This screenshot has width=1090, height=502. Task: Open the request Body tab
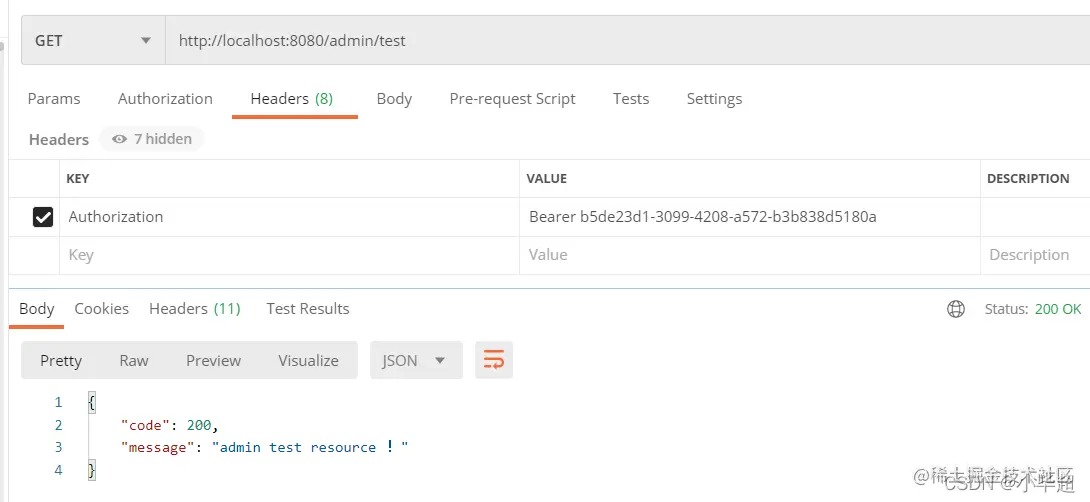point(394,99)
